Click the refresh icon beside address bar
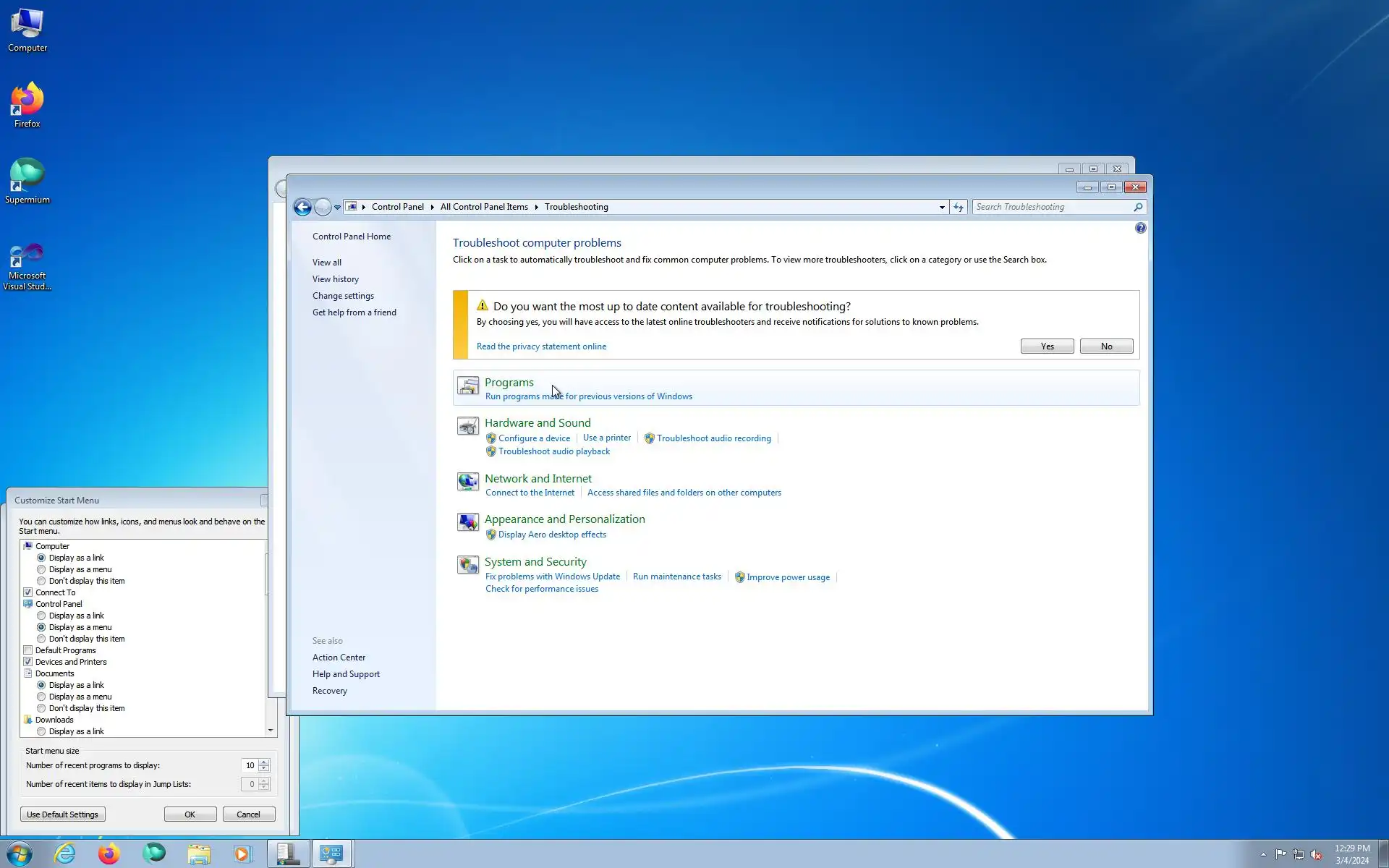This screenshot has height=868, width=1389. pyautogui.click(x=959, y=208)
